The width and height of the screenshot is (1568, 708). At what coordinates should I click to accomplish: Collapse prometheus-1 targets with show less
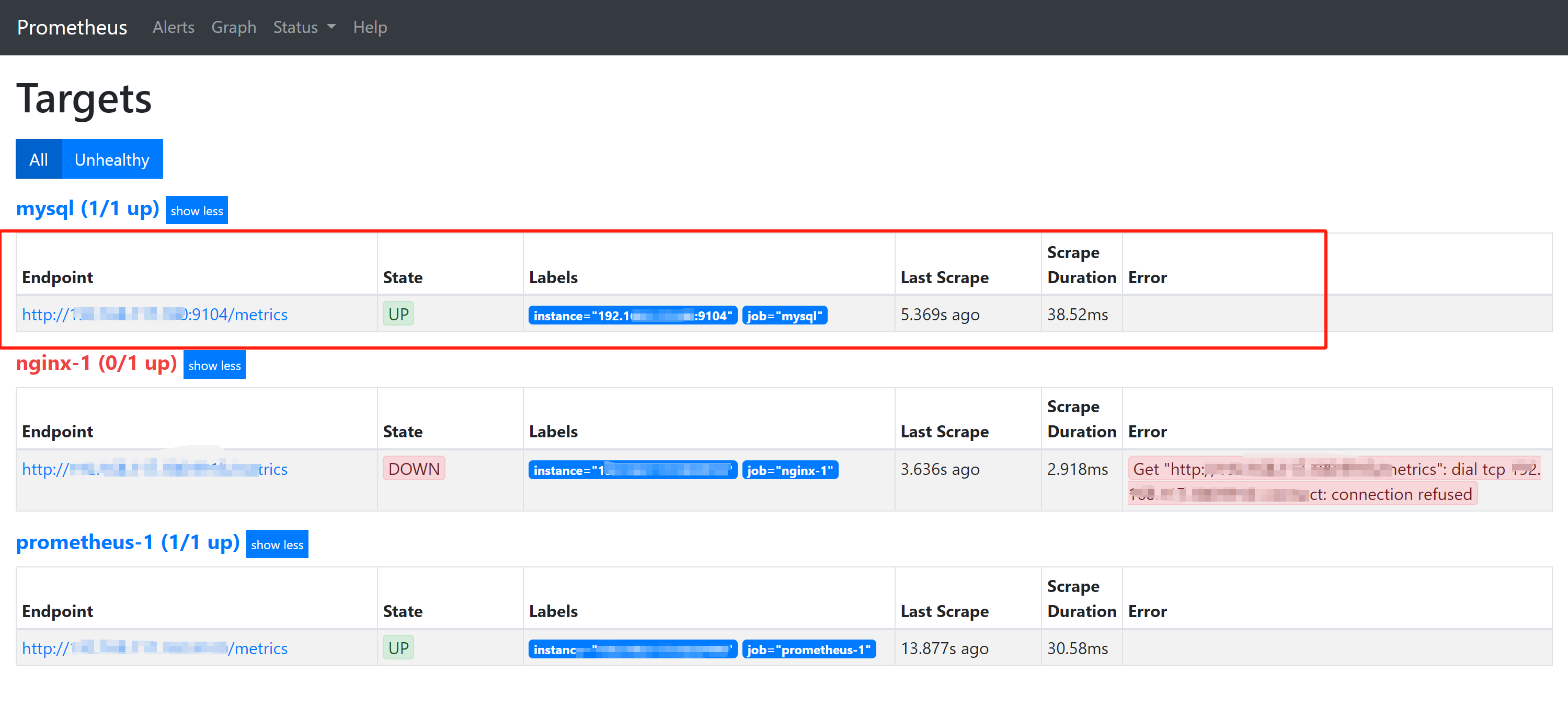(x=277, y=544)
